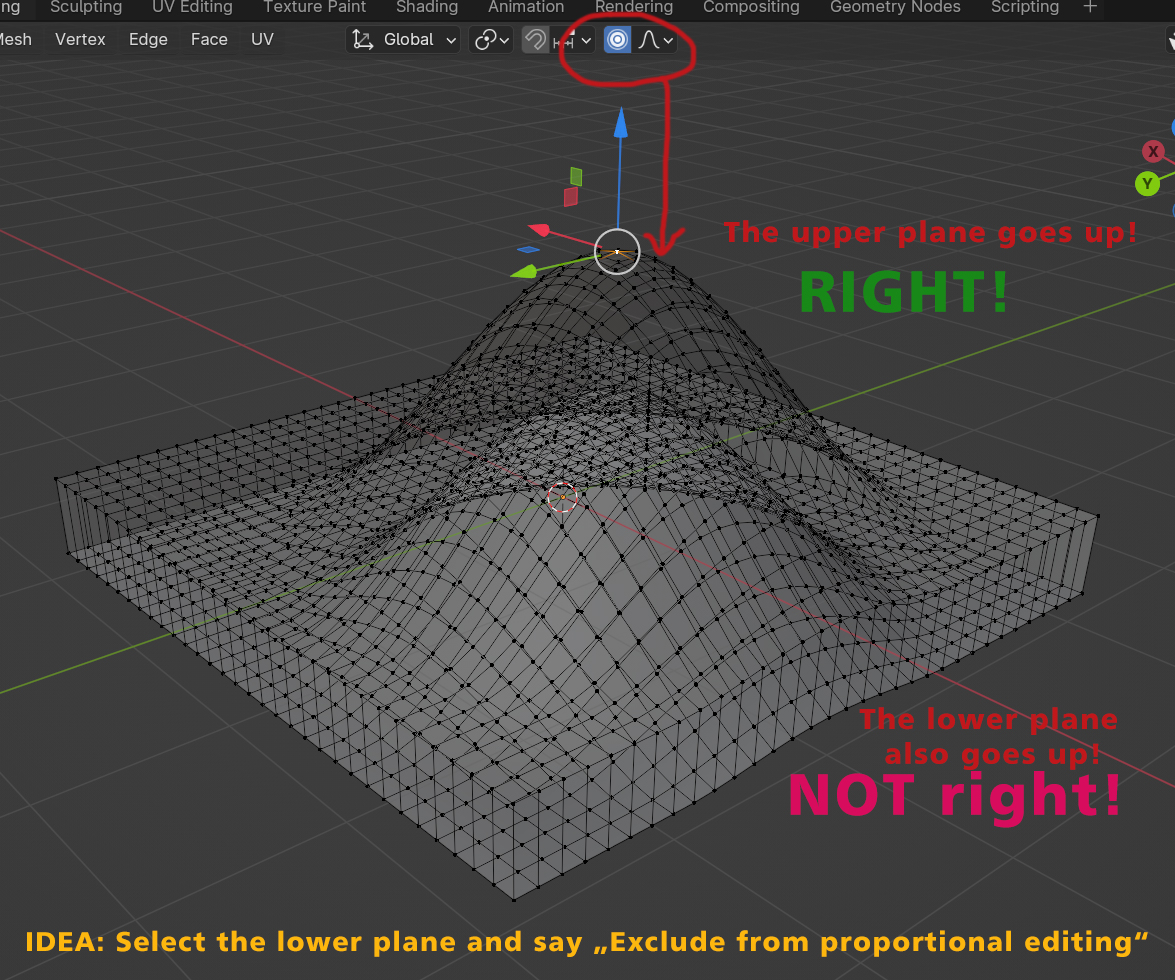Open the Face menu
This screenshot has width=1175, height=980.
pos(209,40)
